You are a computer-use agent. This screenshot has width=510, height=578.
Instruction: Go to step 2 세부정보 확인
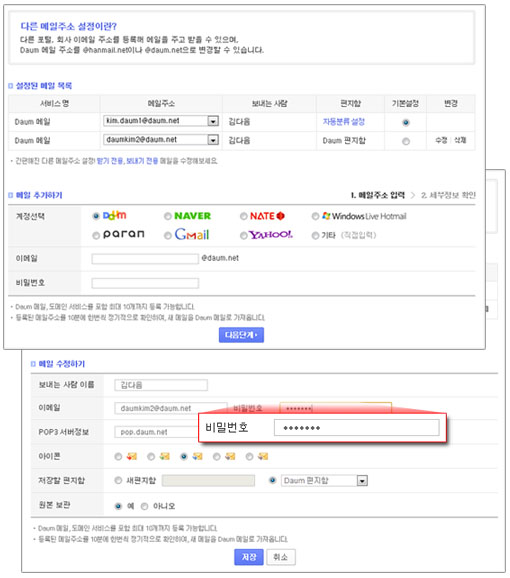(x=448, y=195)
